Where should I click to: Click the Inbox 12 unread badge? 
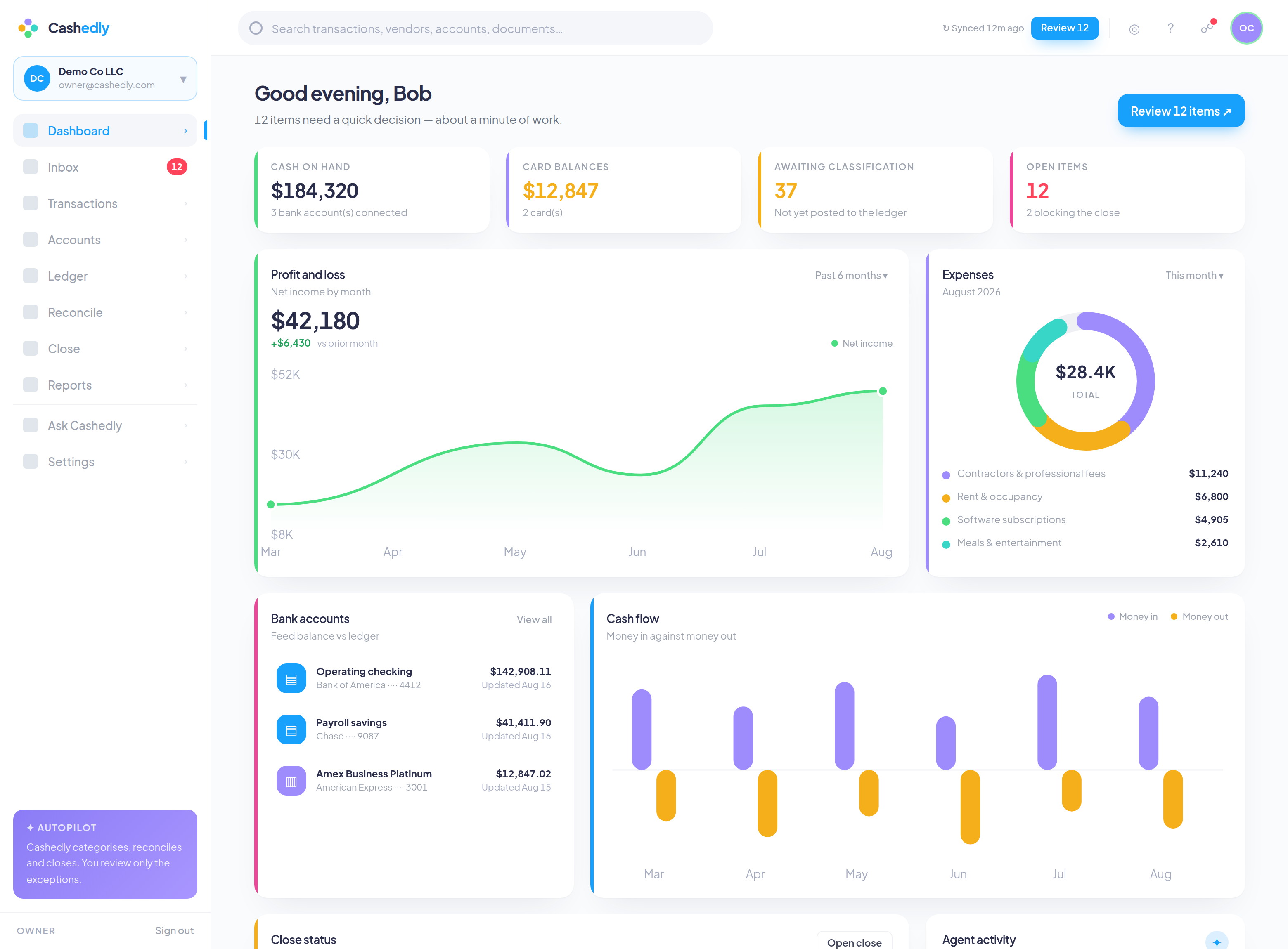pos(176,167)
